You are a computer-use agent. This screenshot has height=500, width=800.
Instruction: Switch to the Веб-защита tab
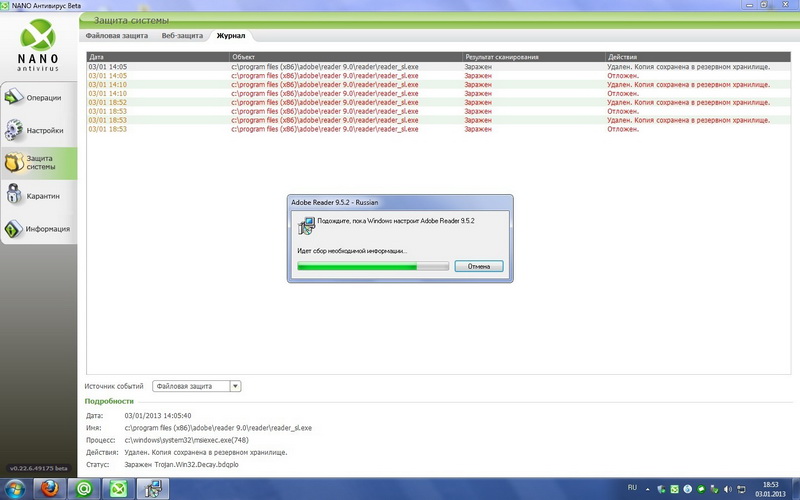click(183, 36)
